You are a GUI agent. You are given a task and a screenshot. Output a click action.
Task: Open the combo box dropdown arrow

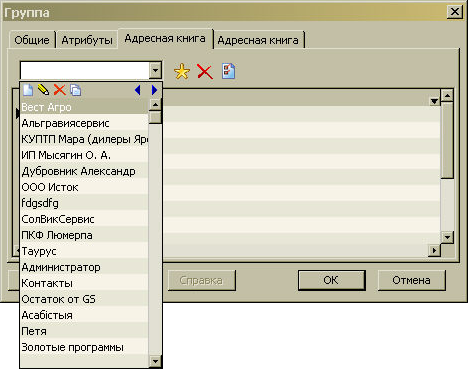click(x=155, y=70)
